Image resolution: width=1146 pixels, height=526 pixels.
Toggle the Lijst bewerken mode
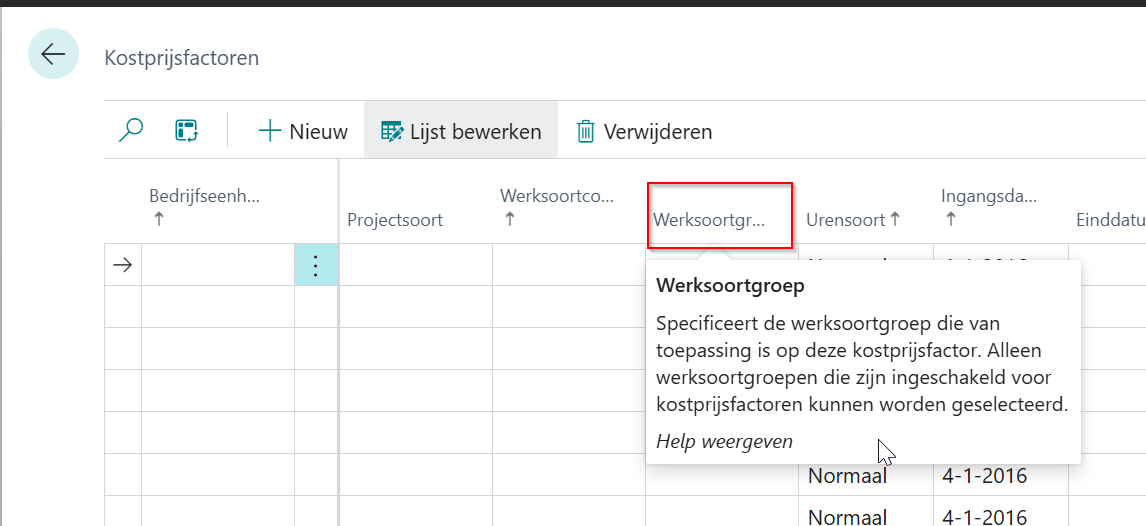(461, 131)
